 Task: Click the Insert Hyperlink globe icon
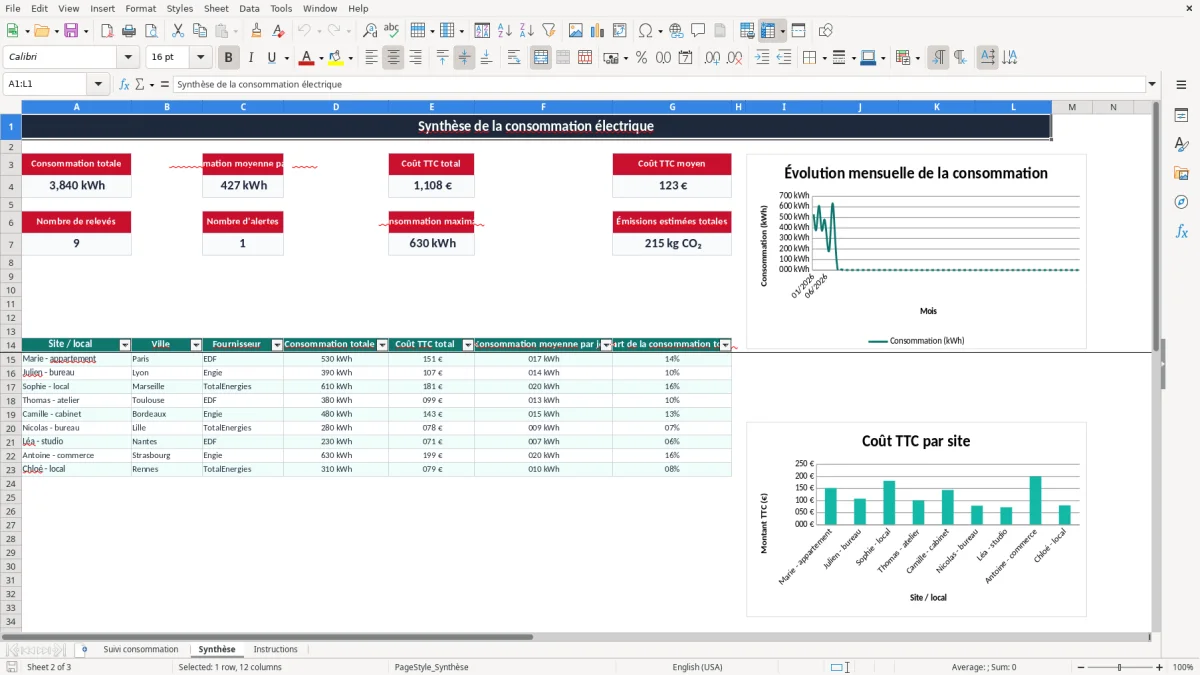pyautogui.click(x=676, y=31)
